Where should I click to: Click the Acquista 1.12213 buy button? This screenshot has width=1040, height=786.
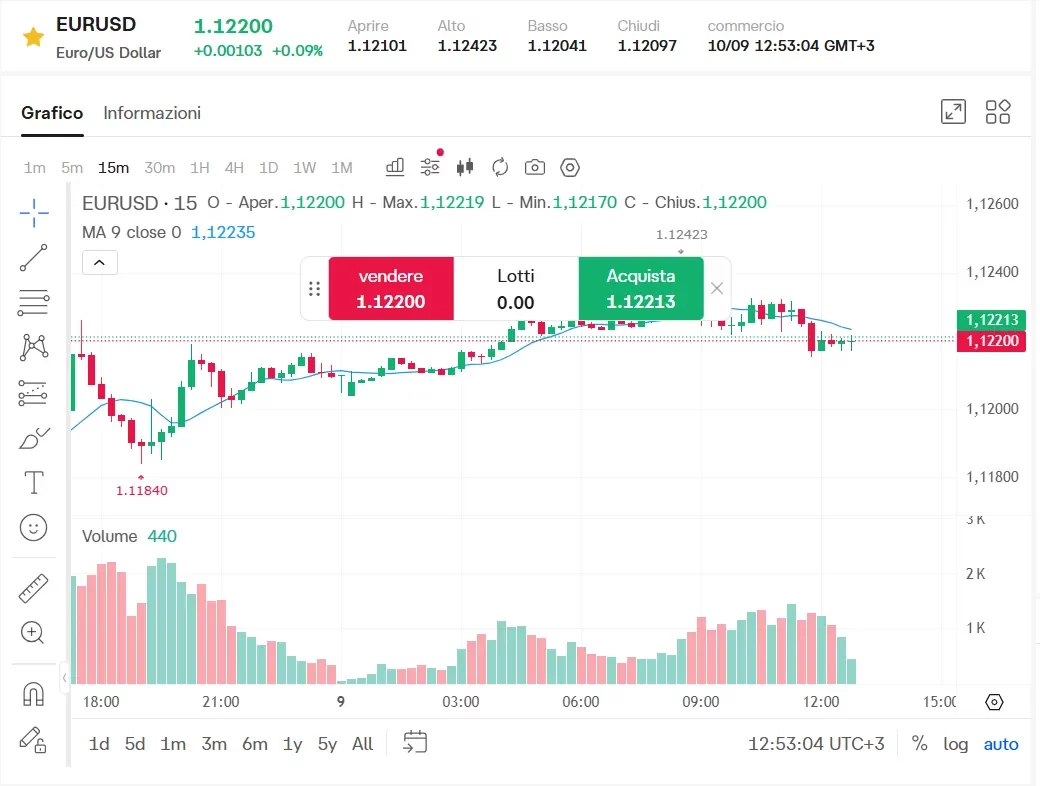click(641, 289)
